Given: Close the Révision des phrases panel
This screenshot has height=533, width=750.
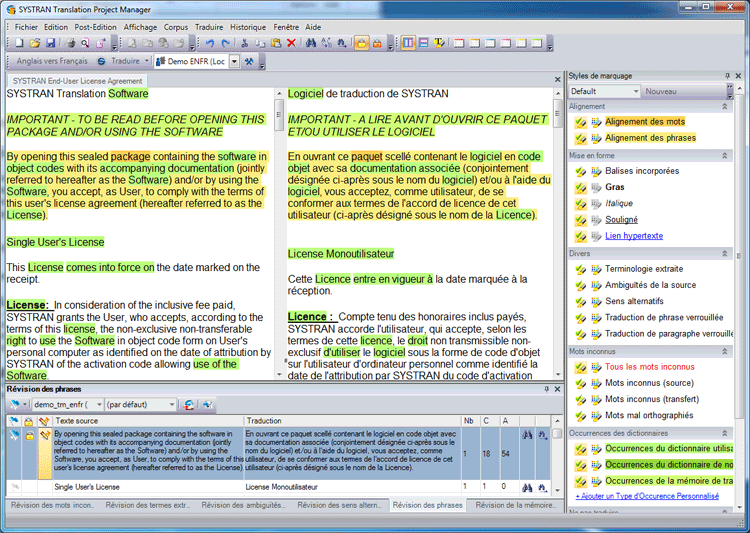Looking at the screenshot, I should [x=557, y=389].
